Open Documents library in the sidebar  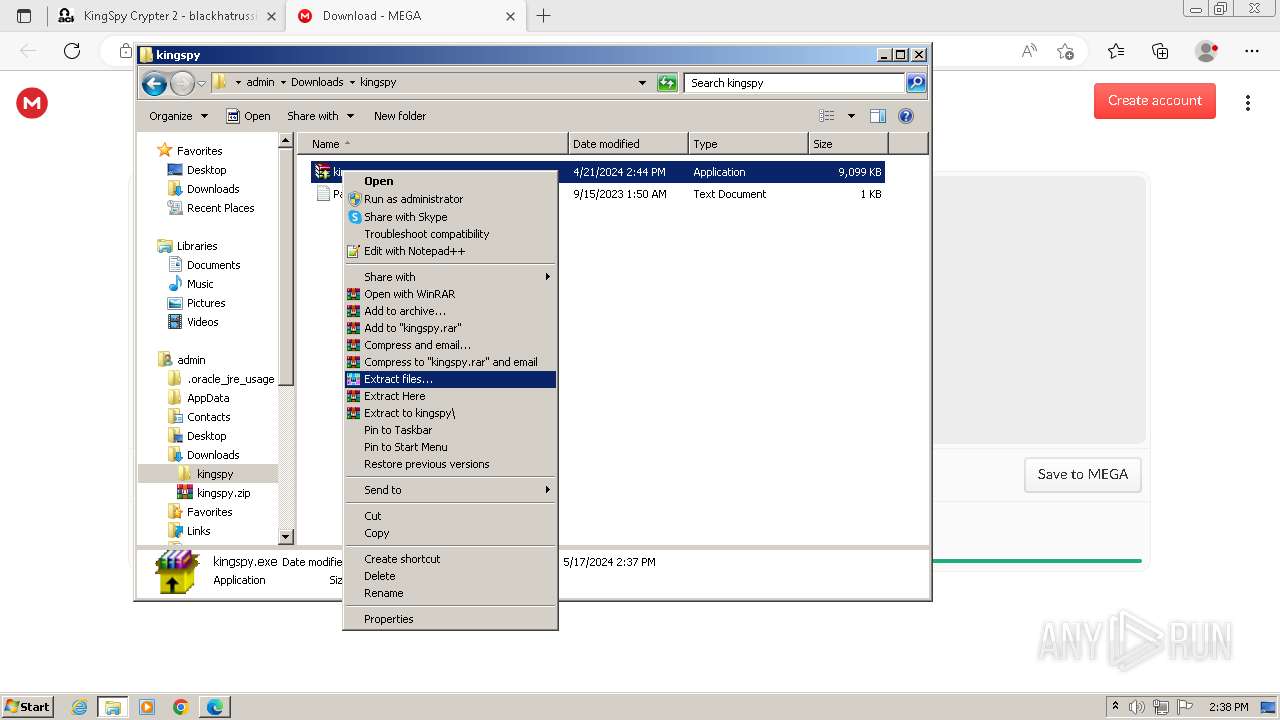pyautogui.click(x=204, y=265)
